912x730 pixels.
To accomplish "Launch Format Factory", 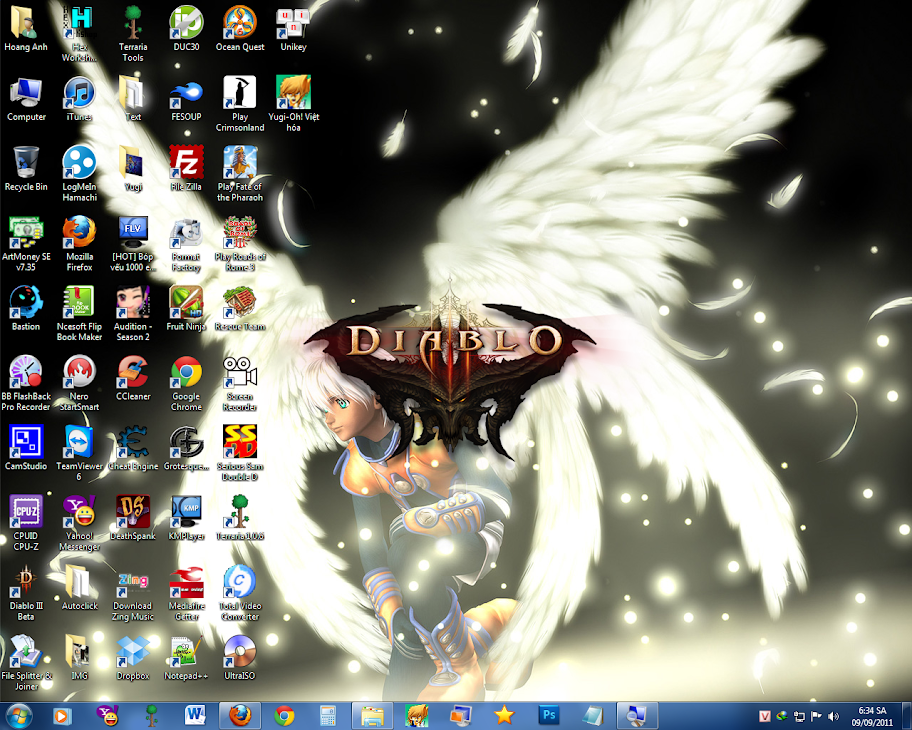I will tap(186, 243).
